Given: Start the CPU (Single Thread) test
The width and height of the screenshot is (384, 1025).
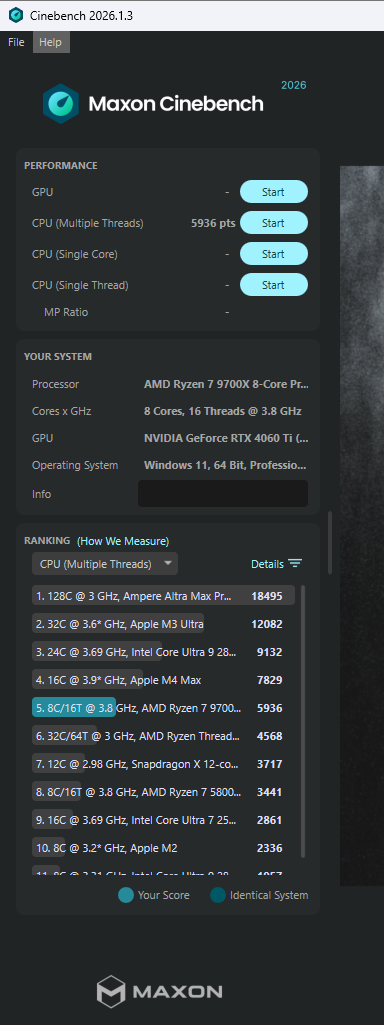Looking at the screenshot, I should coord(273,285).
